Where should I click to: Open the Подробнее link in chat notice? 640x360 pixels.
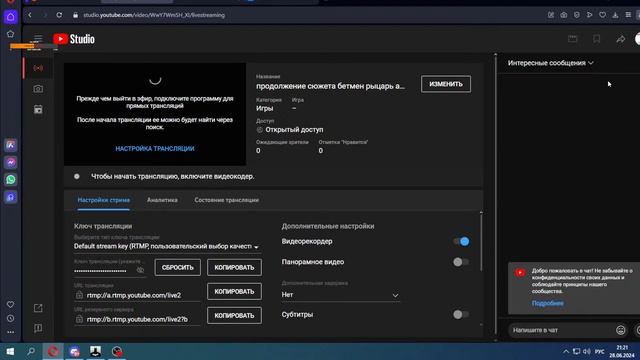pos(547,303)
